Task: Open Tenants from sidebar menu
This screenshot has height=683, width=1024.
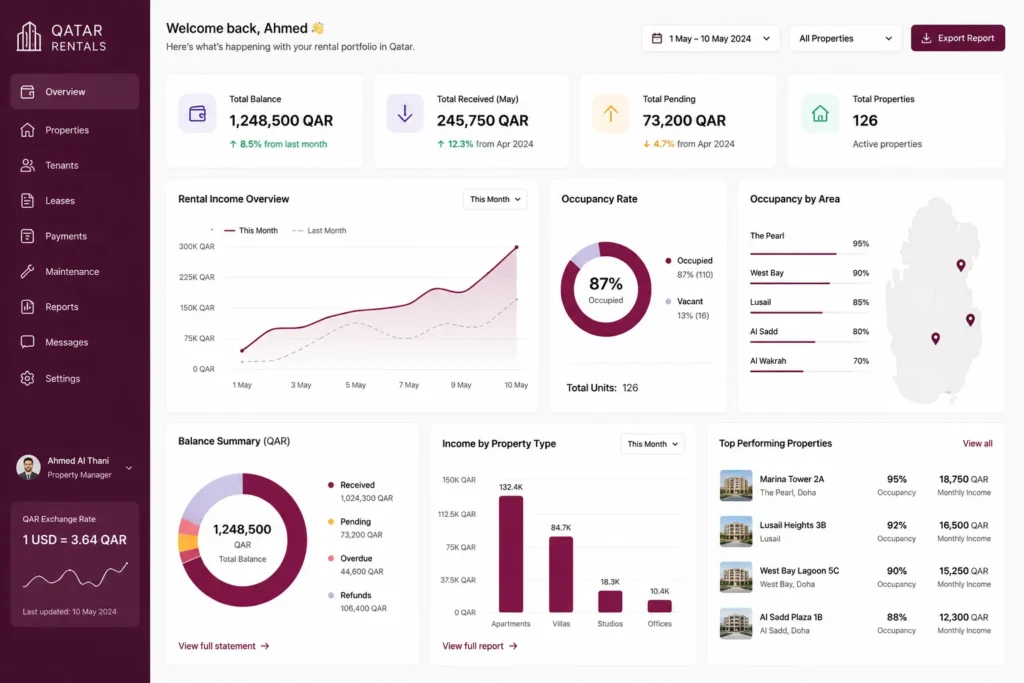Action: (x=74, y=165)
